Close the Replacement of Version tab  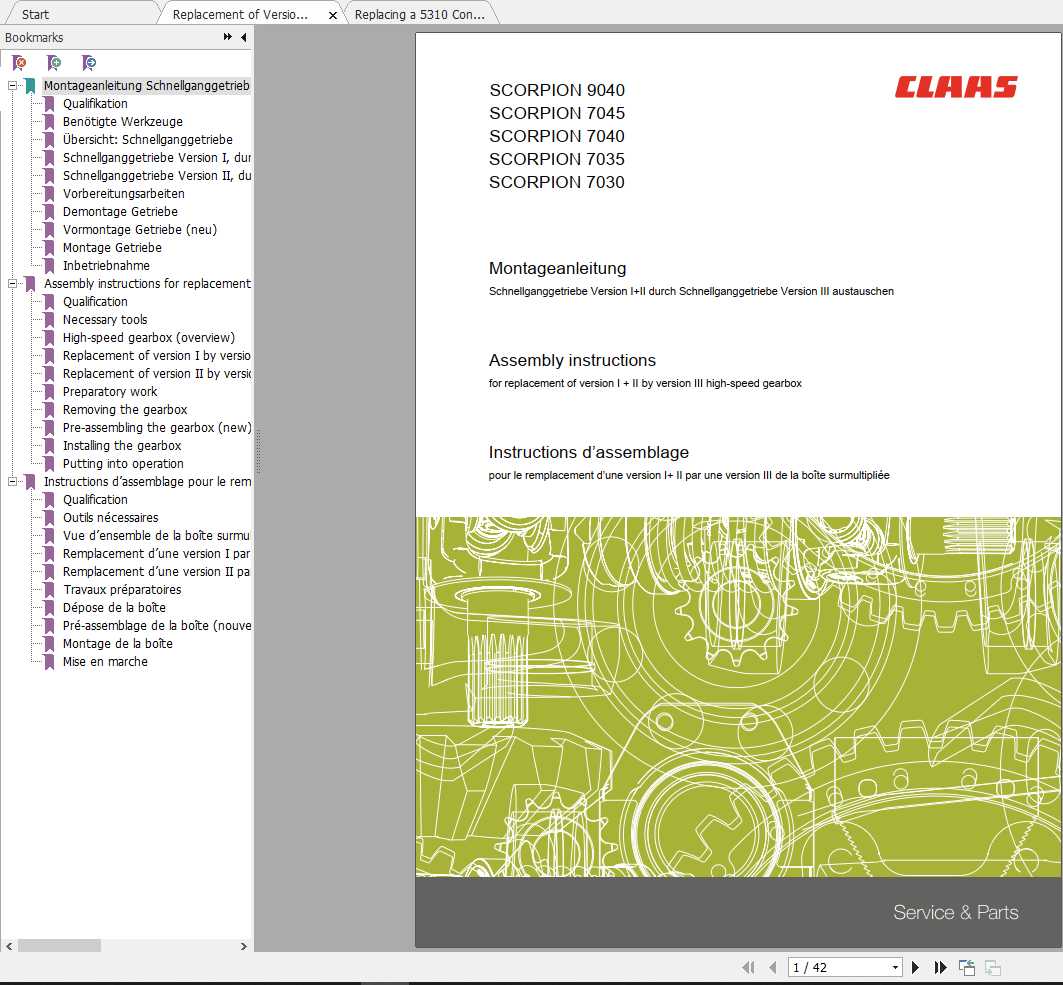coord(333,15)
